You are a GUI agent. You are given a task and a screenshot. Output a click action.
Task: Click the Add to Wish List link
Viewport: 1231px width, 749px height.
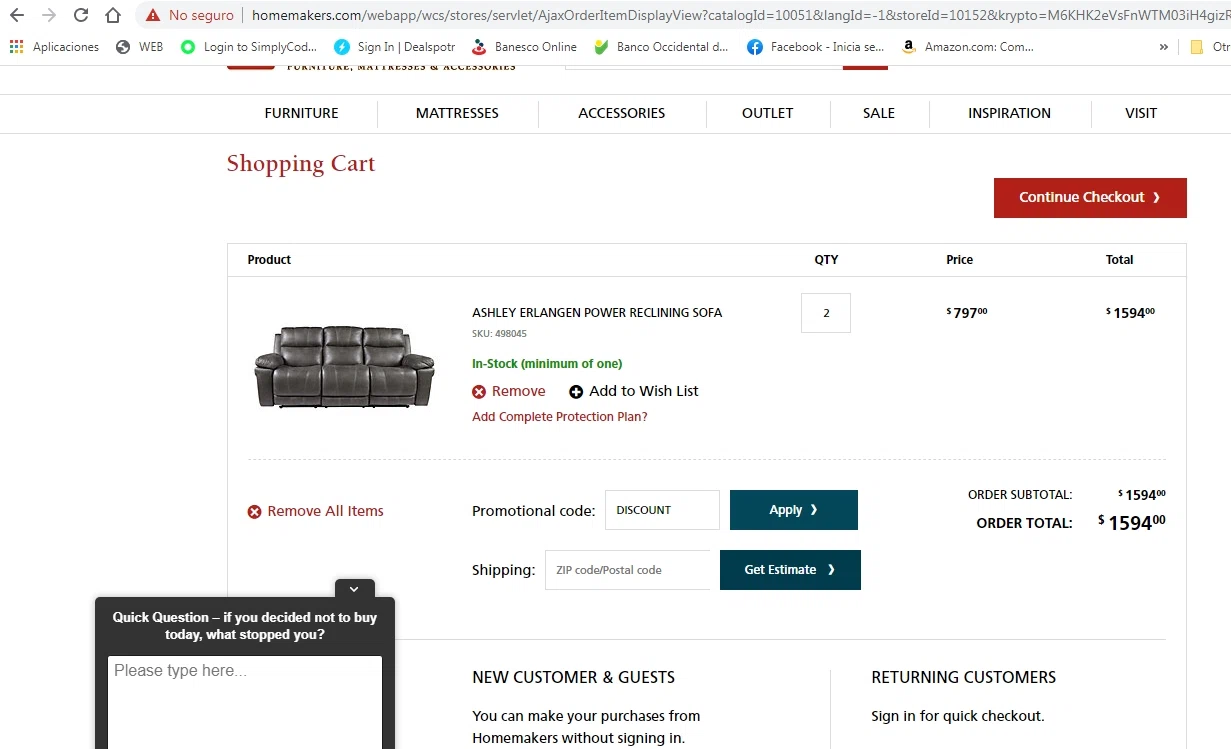pyautogui.click(x=634, y=391)
